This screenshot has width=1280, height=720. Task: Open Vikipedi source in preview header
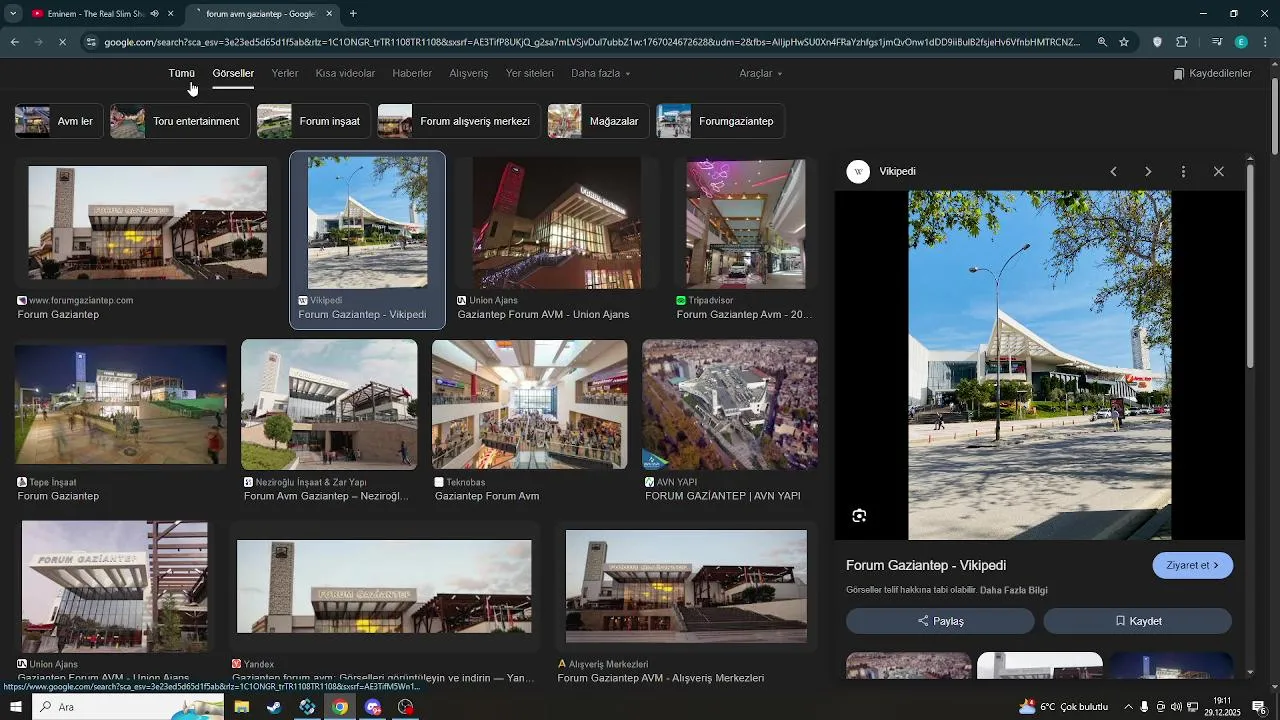(882, 171)
